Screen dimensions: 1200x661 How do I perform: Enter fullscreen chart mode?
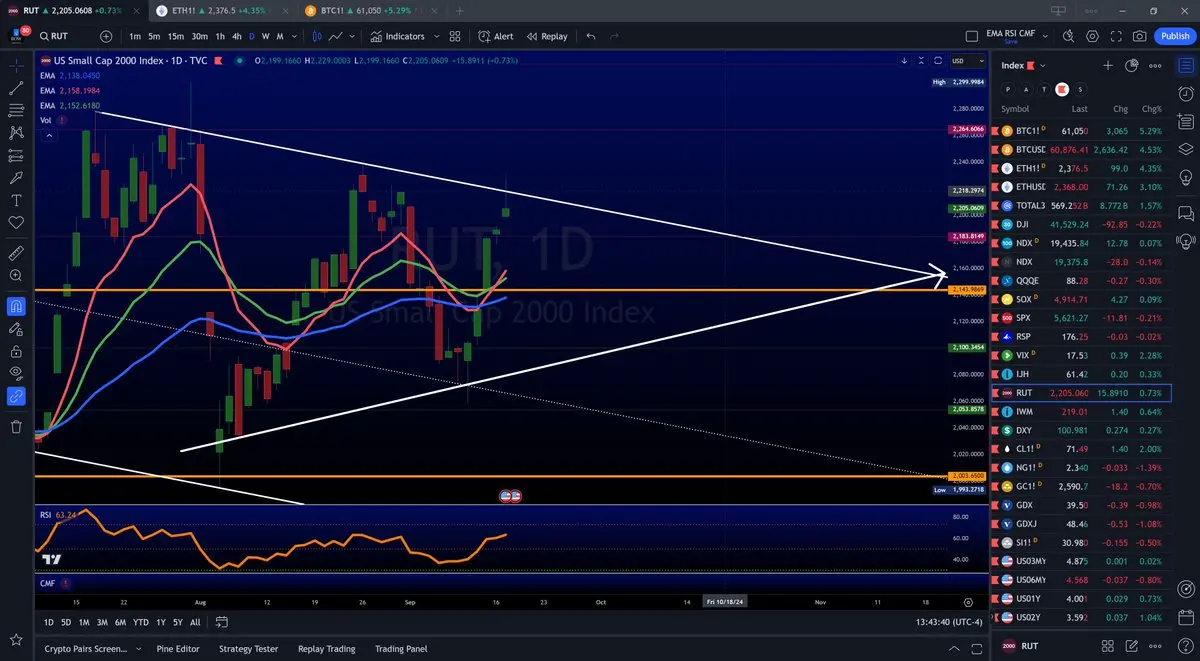pos(1116,36)
